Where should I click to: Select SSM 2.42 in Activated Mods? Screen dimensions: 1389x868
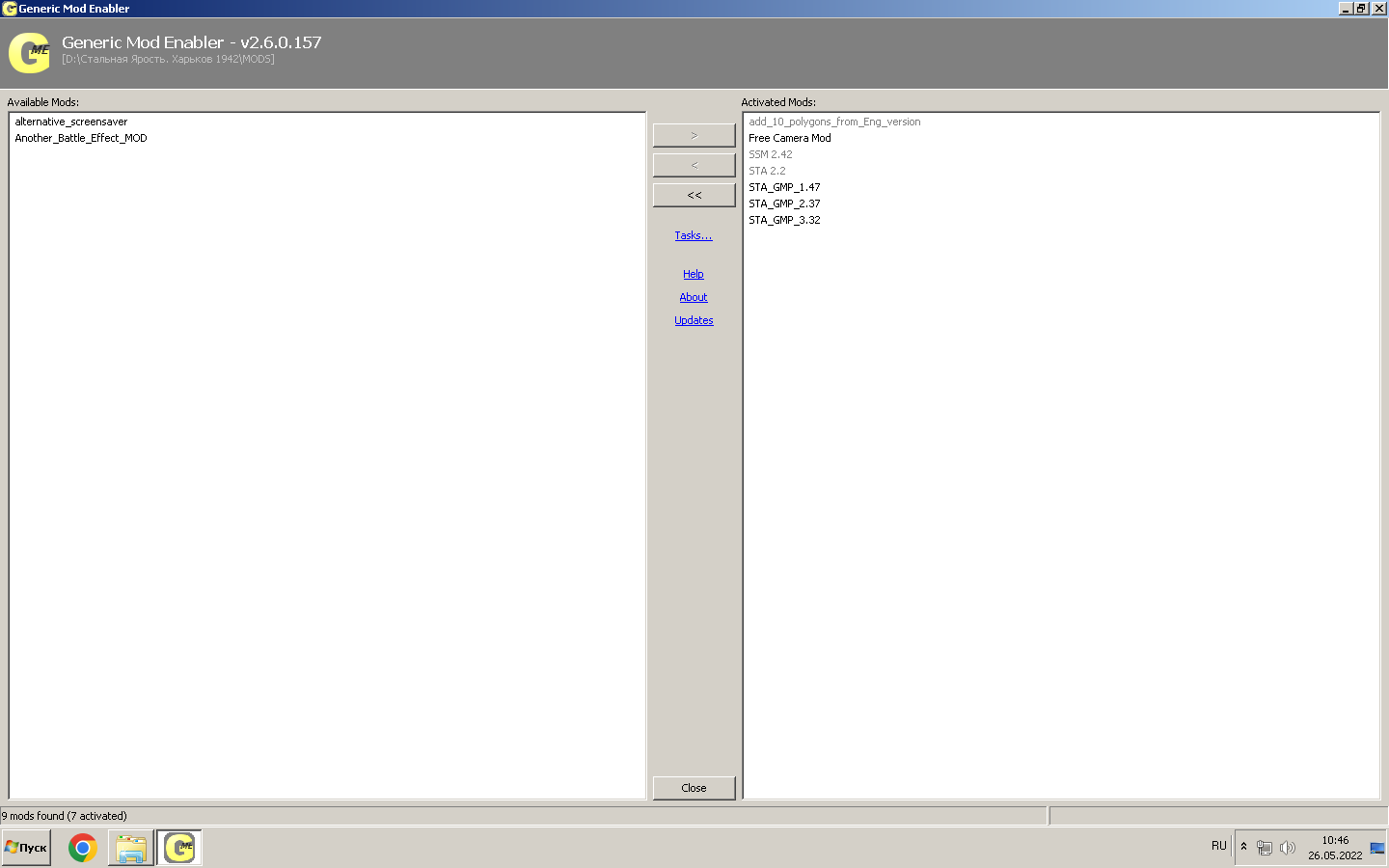(x=771, y=154)
